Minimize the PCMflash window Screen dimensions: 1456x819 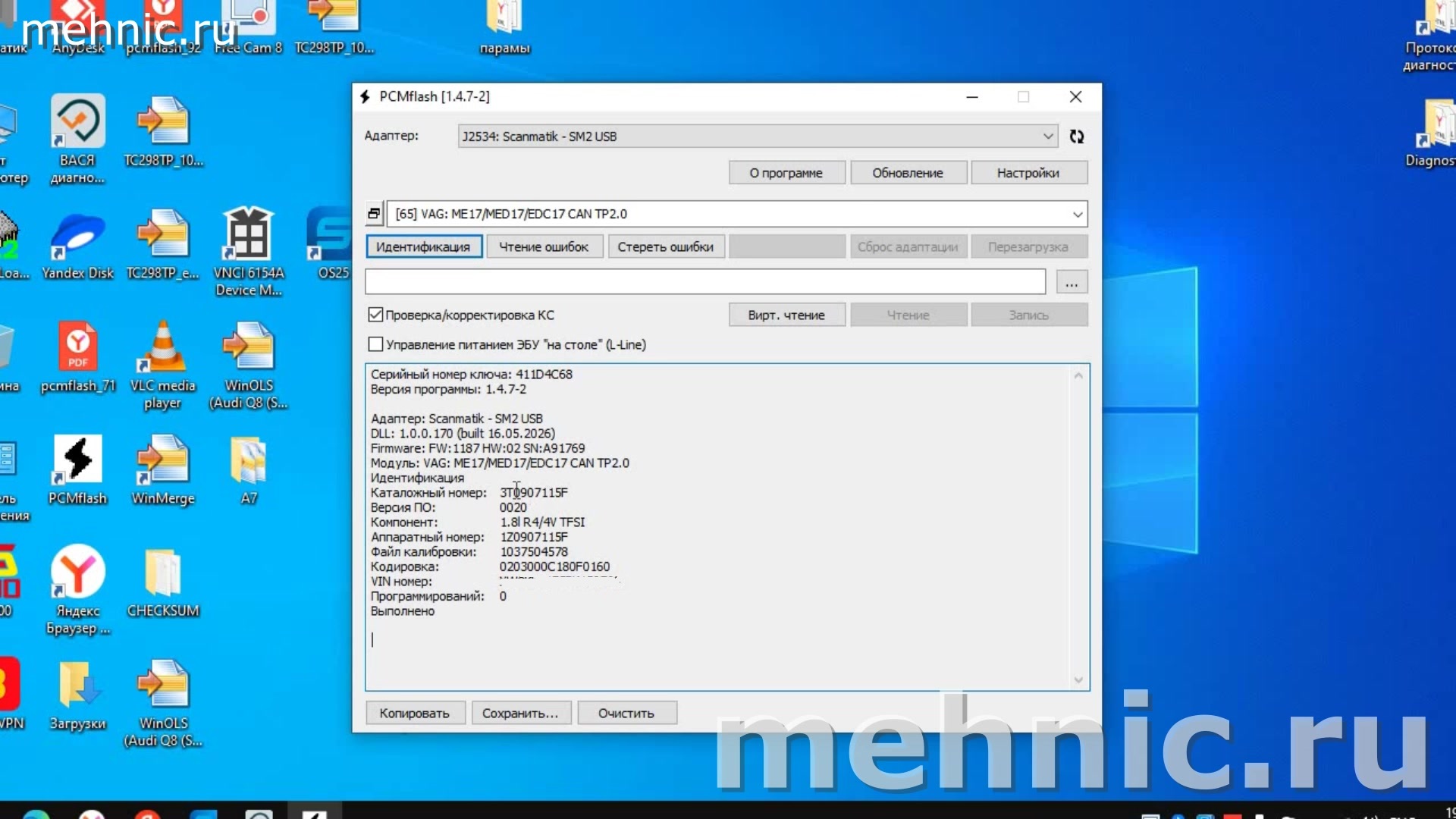point(972,97)
